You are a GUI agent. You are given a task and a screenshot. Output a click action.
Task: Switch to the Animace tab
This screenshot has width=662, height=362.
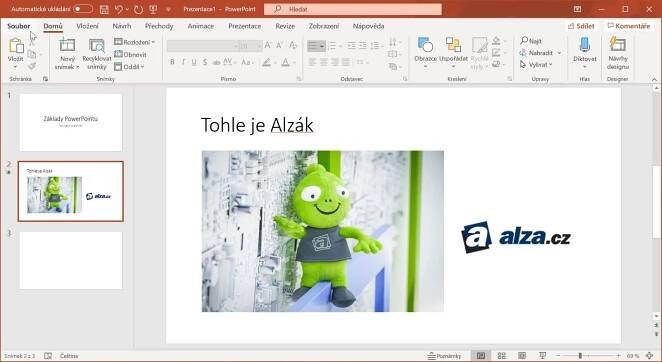point(201,26)
